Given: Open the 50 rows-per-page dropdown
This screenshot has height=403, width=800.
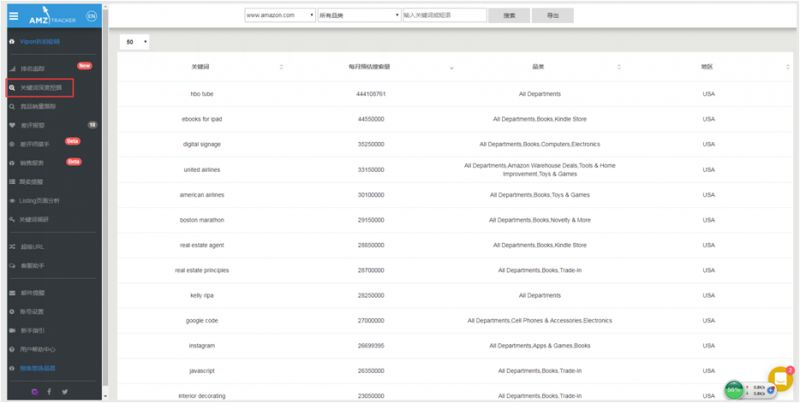Looking at the screenshot, I should 135,42.
